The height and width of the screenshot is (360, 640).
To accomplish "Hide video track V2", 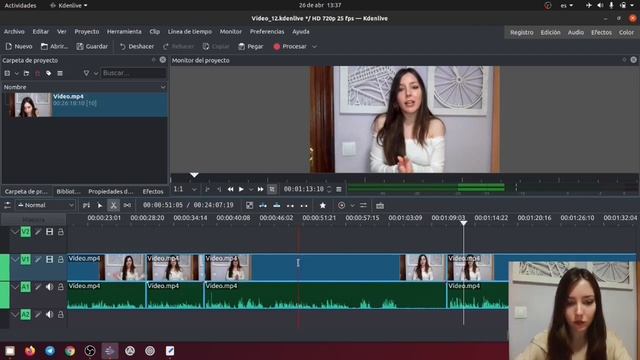I will [49, 232].
